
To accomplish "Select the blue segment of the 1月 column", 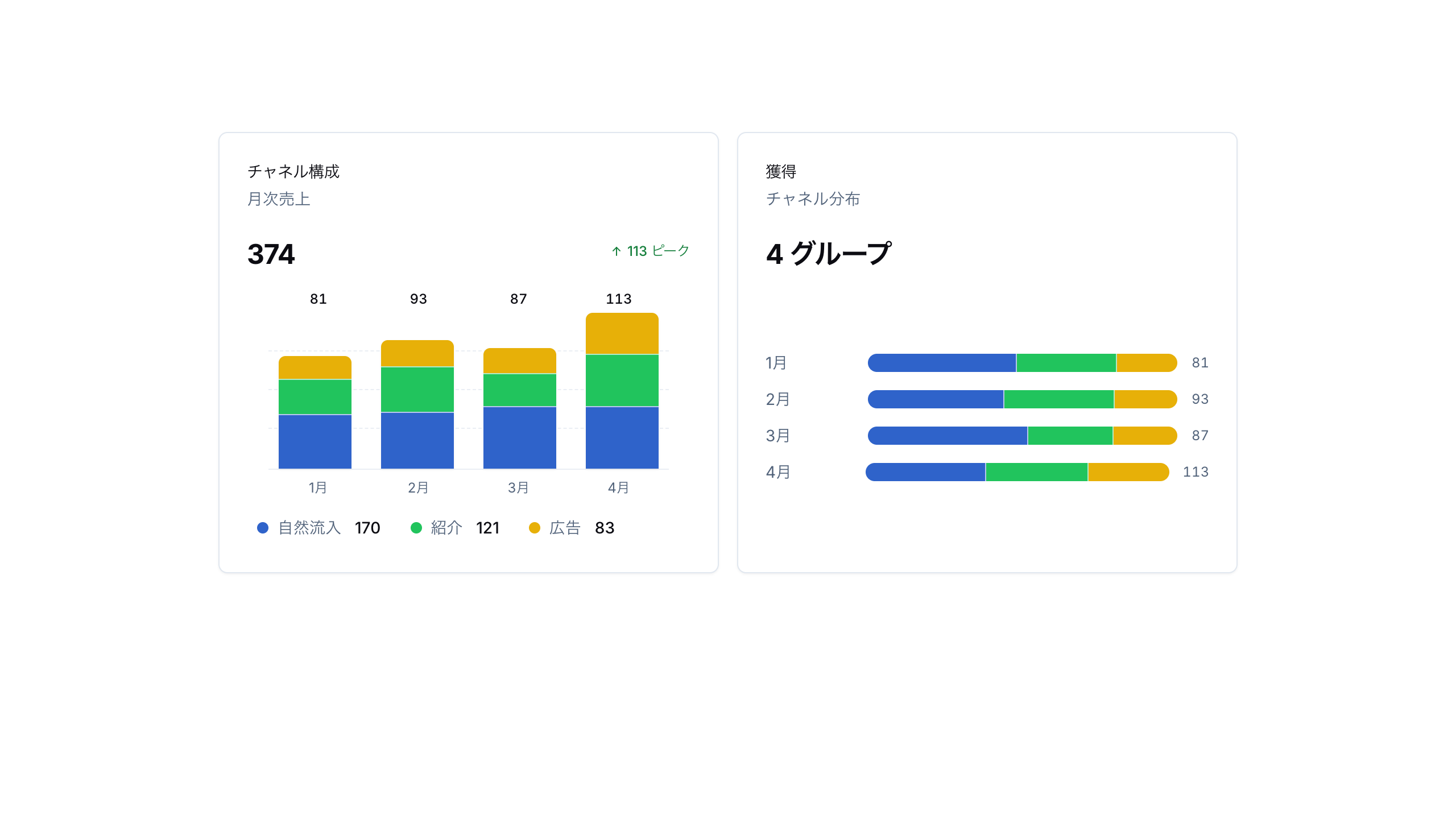I will [315, 442].
